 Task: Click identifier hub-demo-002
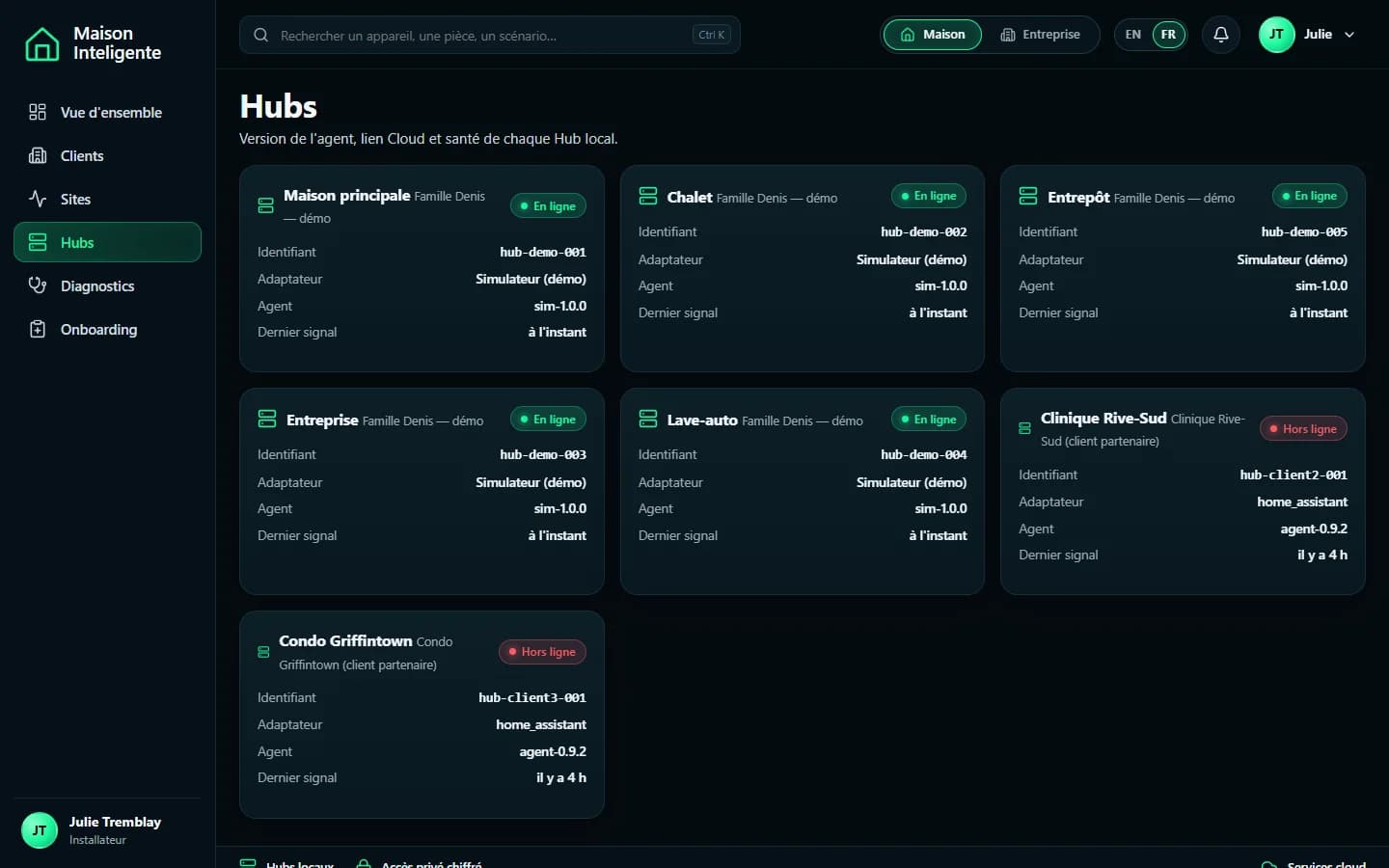pos(923,231)
